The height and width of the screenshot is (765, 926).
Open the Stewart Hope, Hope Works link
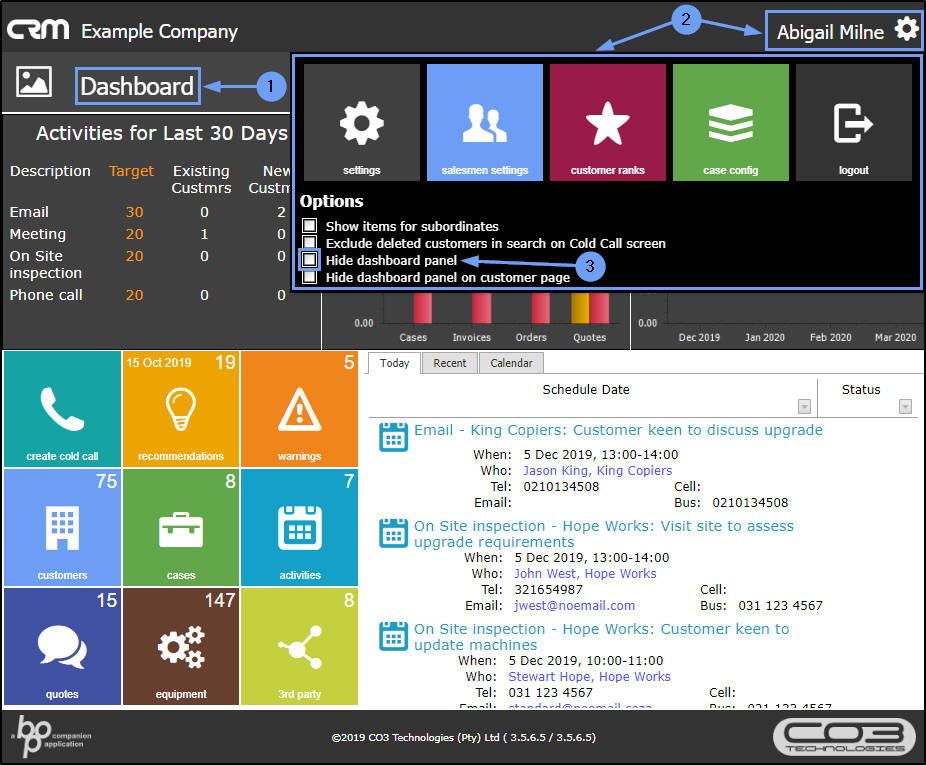point(589,676)
